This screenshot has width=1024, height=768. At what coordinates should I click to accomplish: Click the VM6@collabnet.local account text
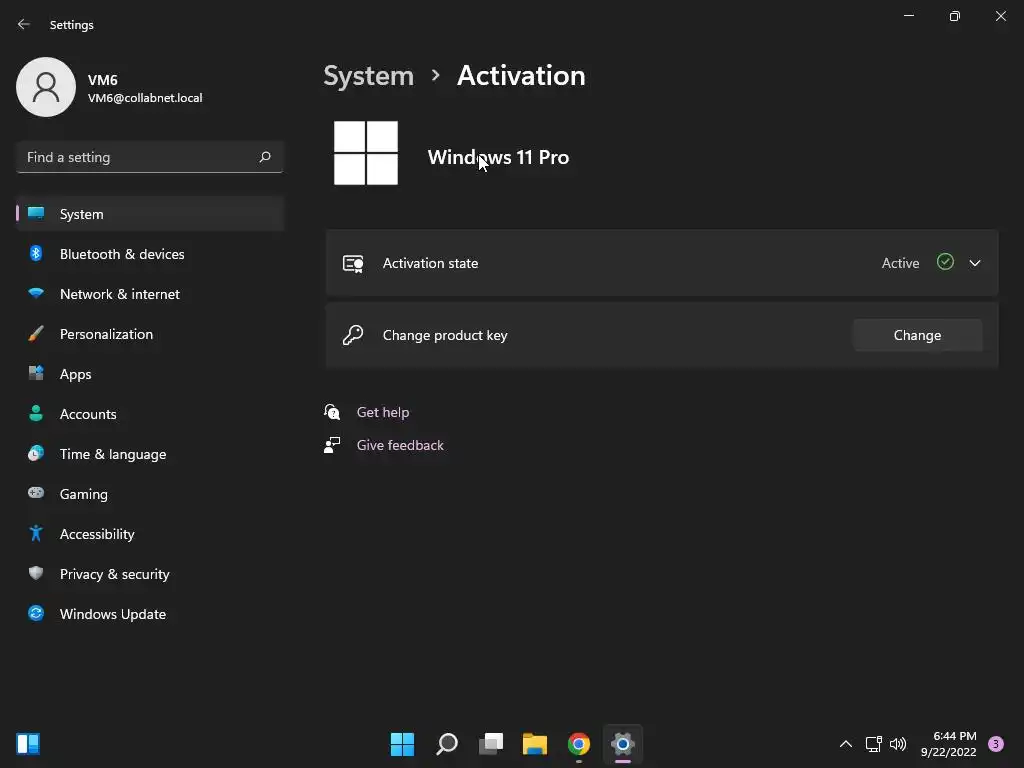click(x=145, y=98)
